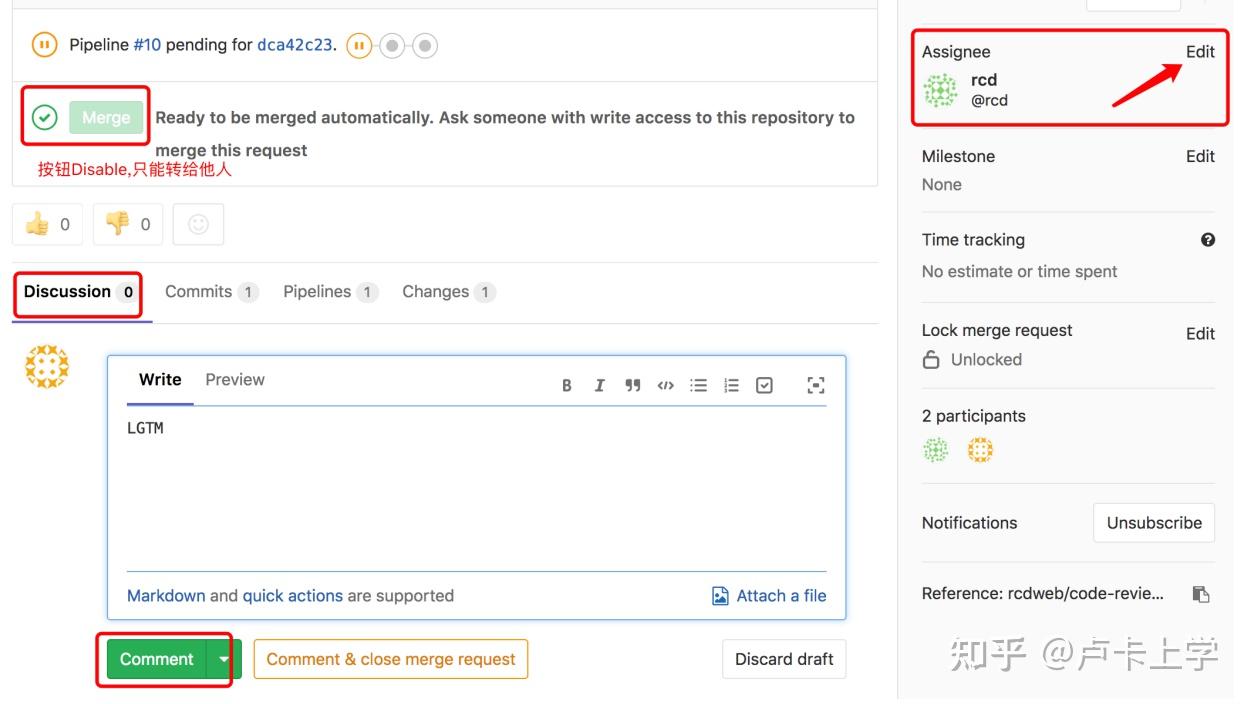Open the emoji award picker
Screen dimensions: 1250x704
click(x=198, y=223)
